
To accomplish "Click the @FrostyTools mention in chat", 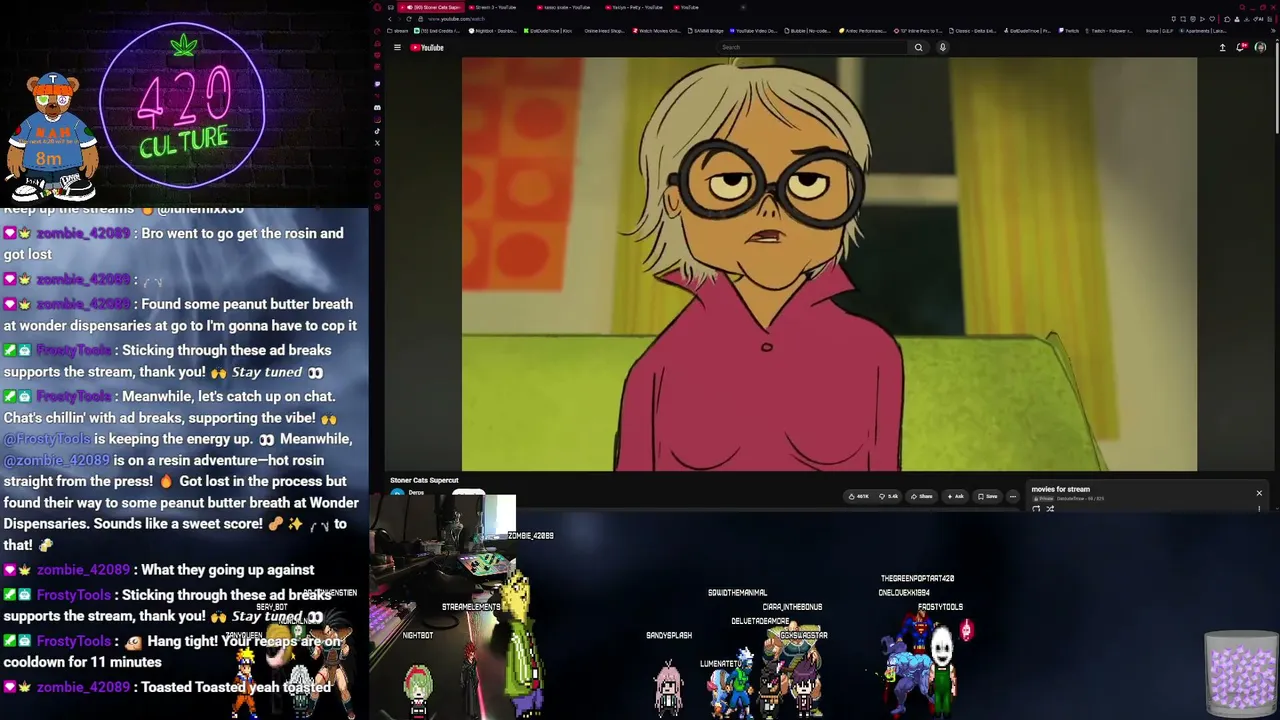I will point(47,439).
